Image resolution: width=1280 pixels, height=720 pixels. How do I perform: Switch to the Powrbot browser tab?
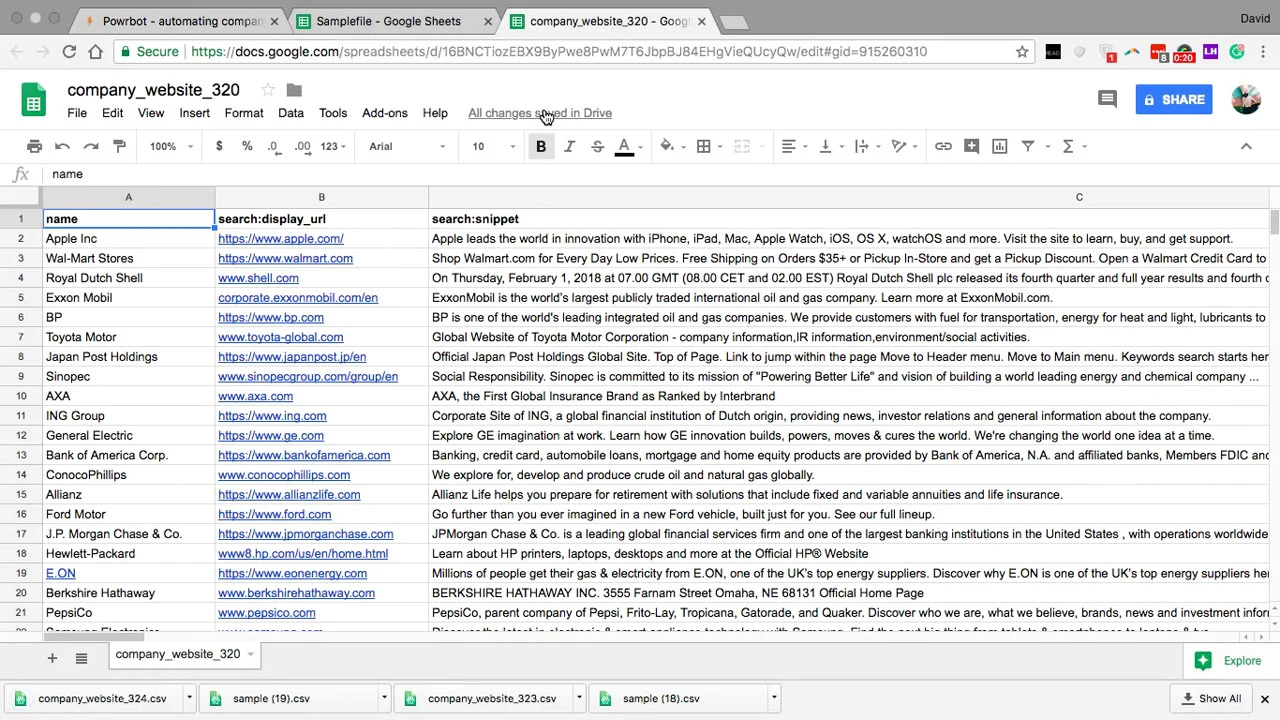tap(184, 21)
